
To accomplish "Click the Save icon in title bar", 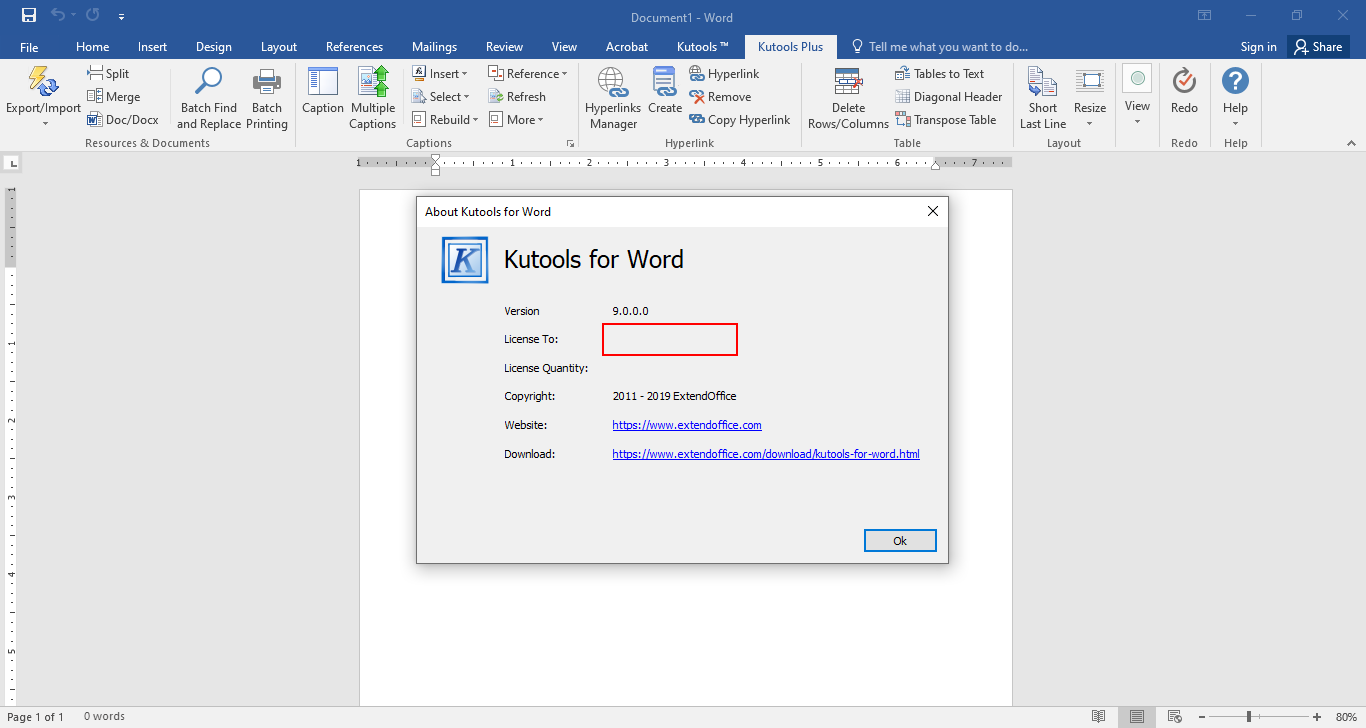I will pyautogui.click(x=29, y=16).
